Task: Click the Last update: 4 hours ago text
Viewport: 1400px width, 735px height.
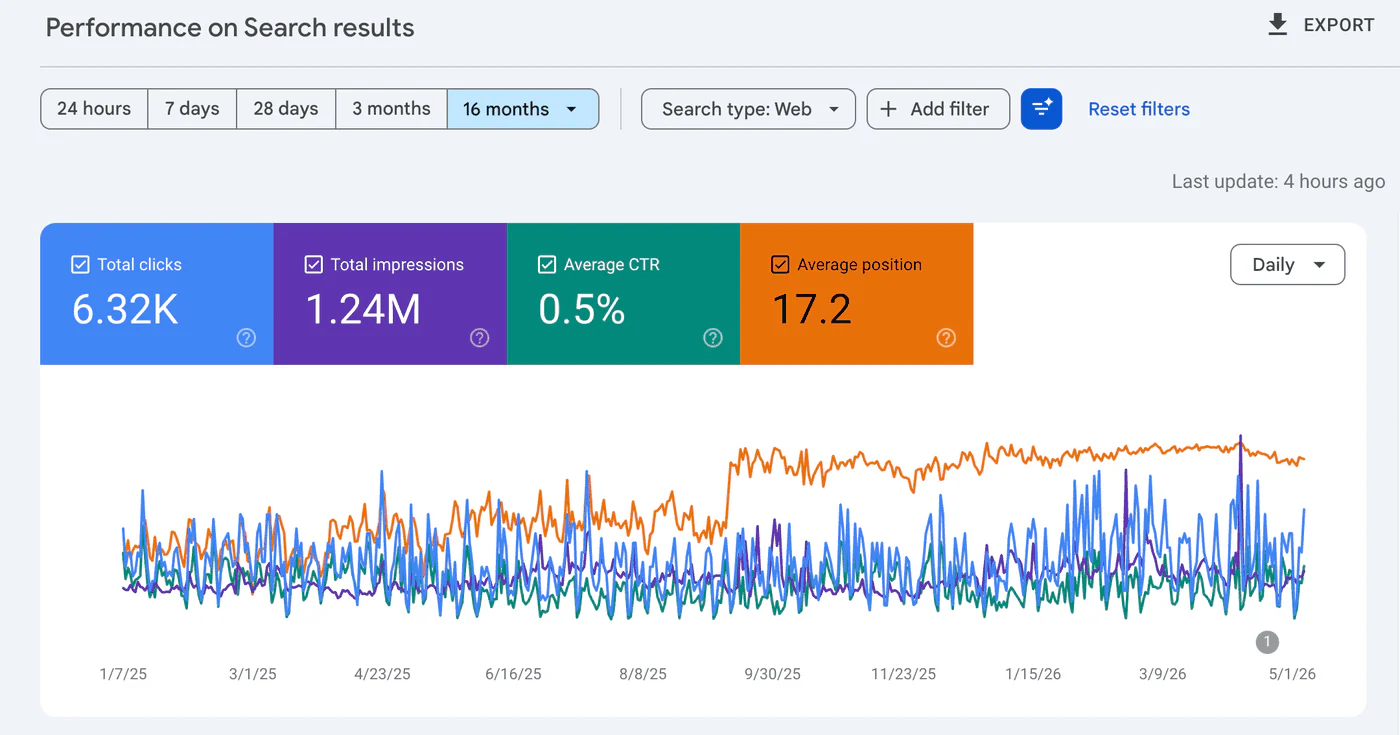Action: coord(1279,182)
